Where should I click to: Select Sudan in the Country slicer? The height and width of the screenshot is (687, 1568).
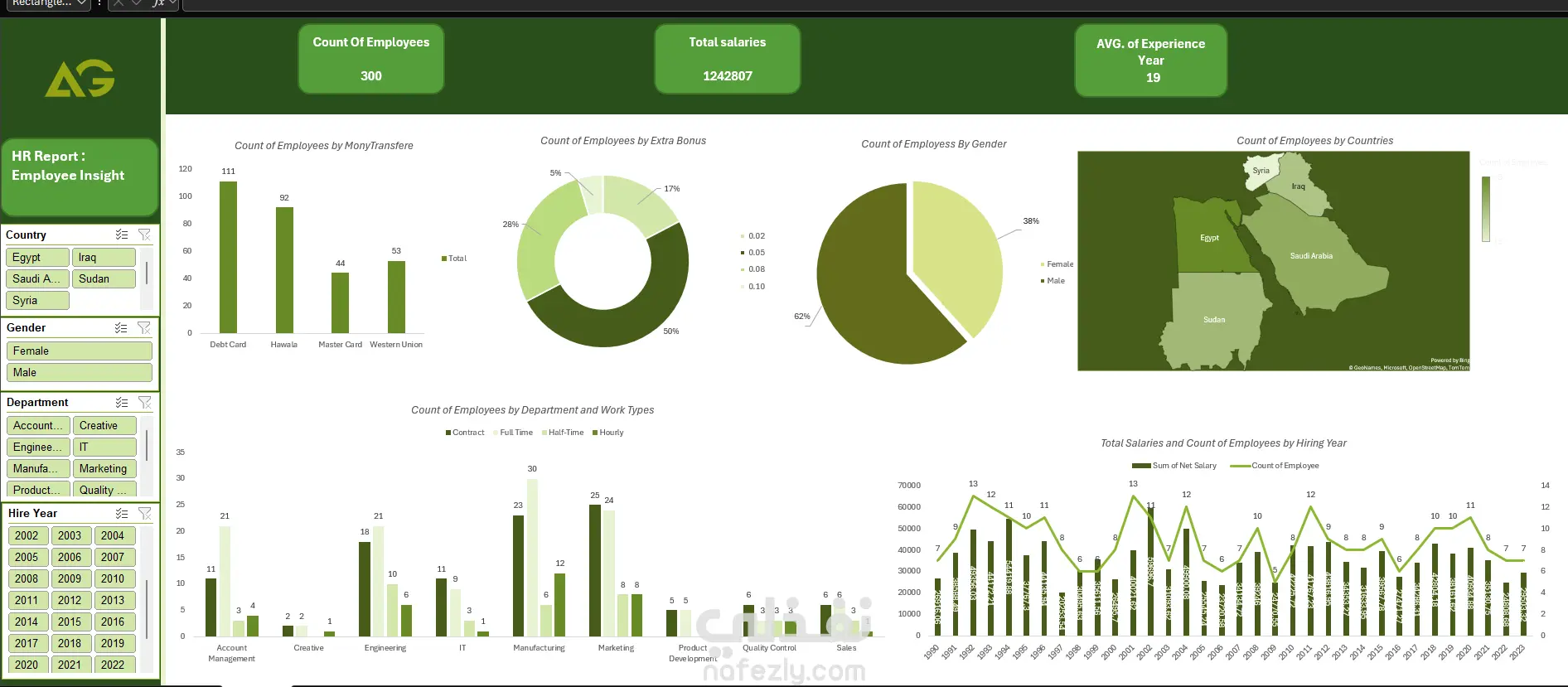(x=104, y=278)
